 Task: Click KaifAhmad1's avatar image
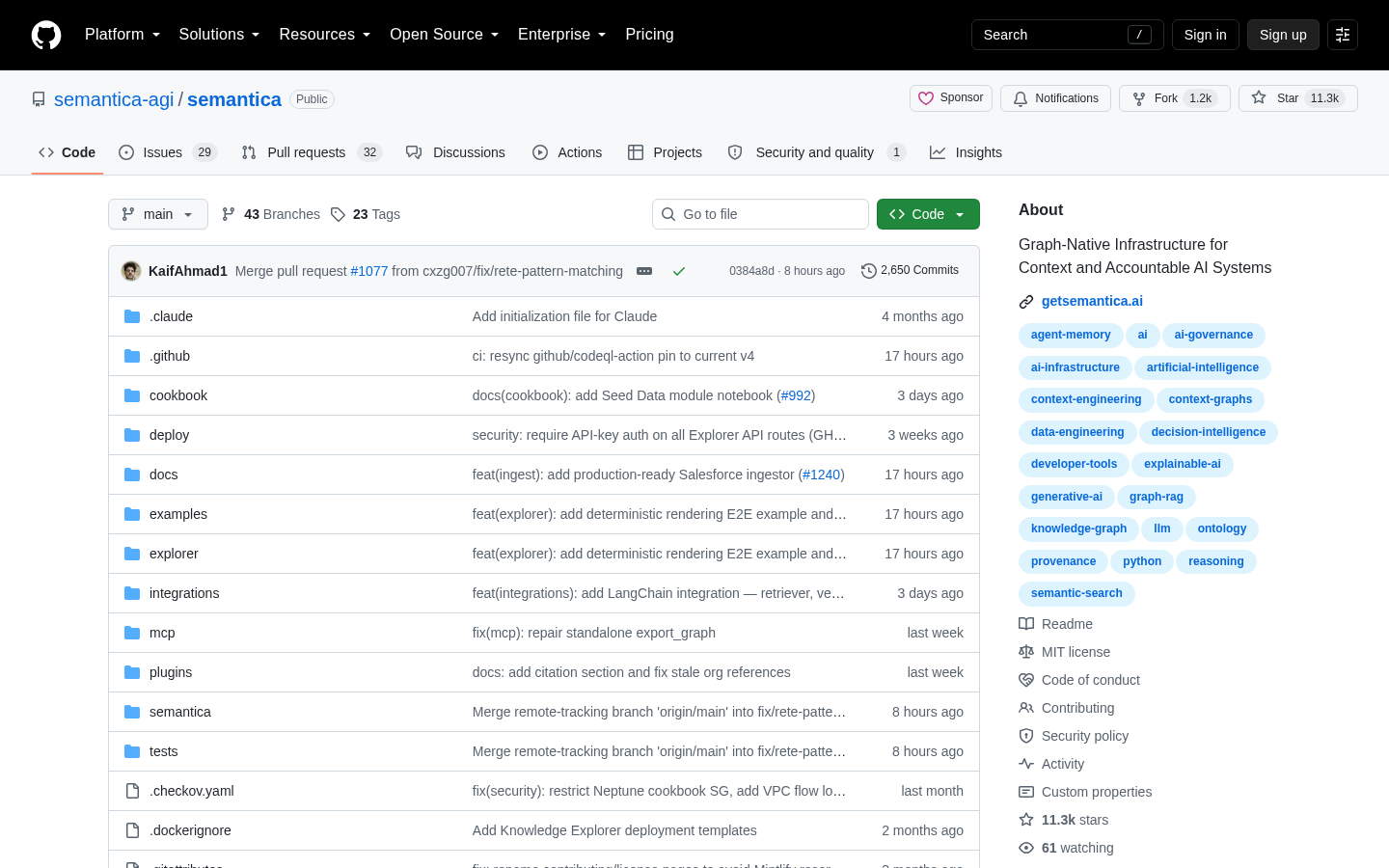[131, 271]
